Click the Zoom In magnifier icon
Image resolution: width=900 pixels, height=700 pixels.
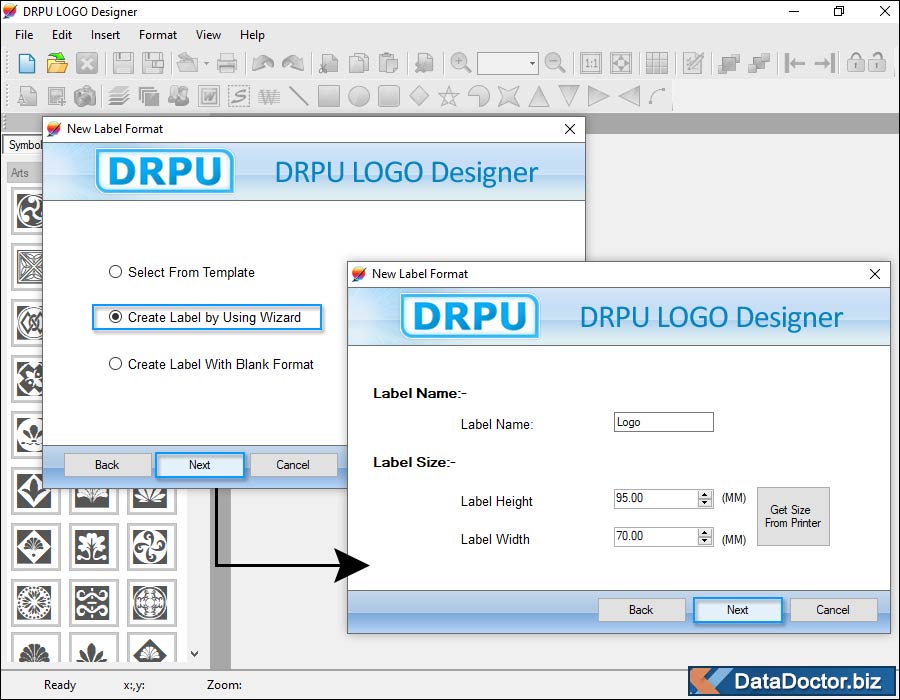460,63
